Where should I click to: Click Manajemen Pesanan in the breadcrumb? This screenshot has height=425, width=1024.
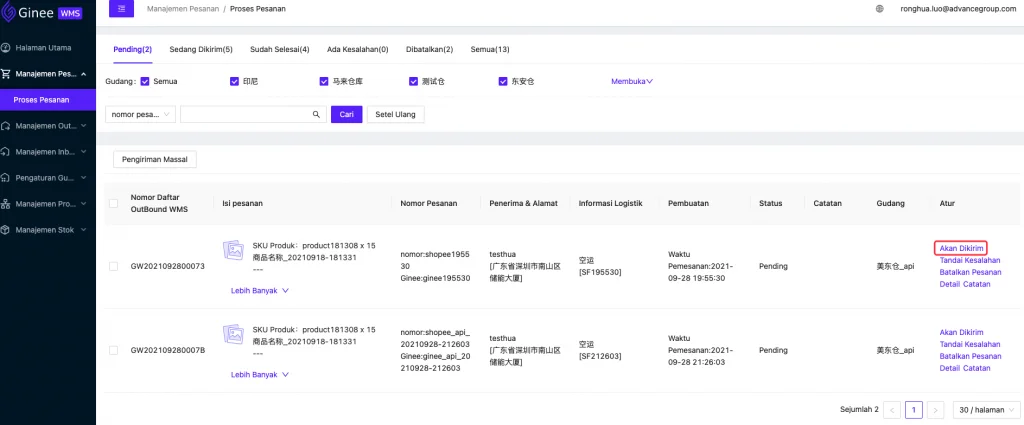coord(183,9)
